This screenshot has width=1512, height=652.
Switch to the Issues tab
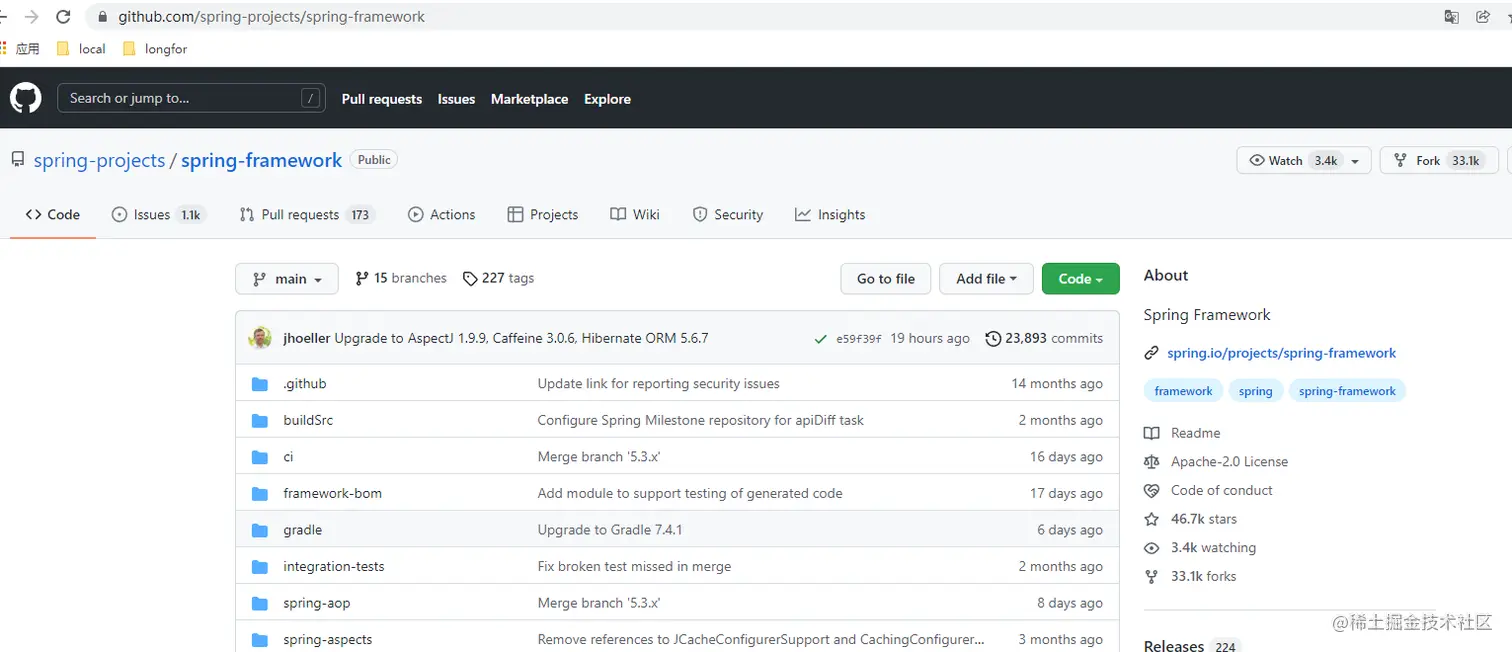[158, 214]
